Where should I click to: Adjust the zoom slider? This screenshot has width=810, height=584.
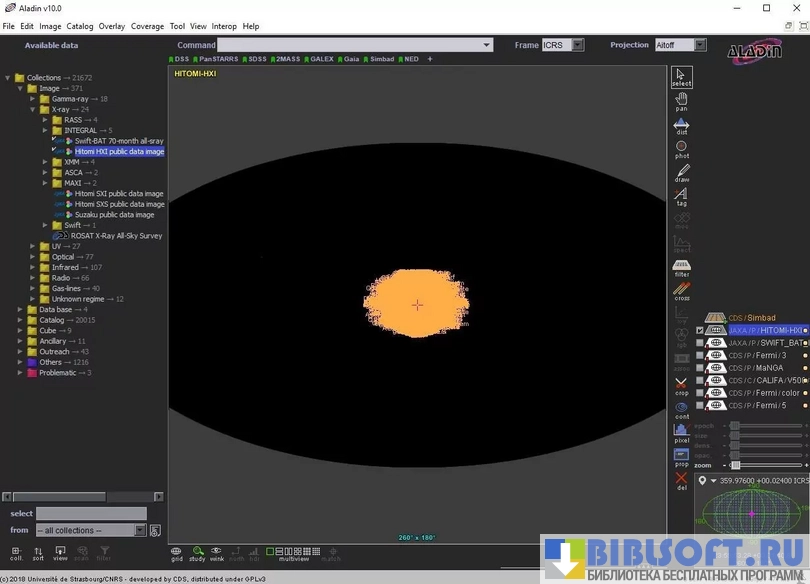[x=735, y=465]
